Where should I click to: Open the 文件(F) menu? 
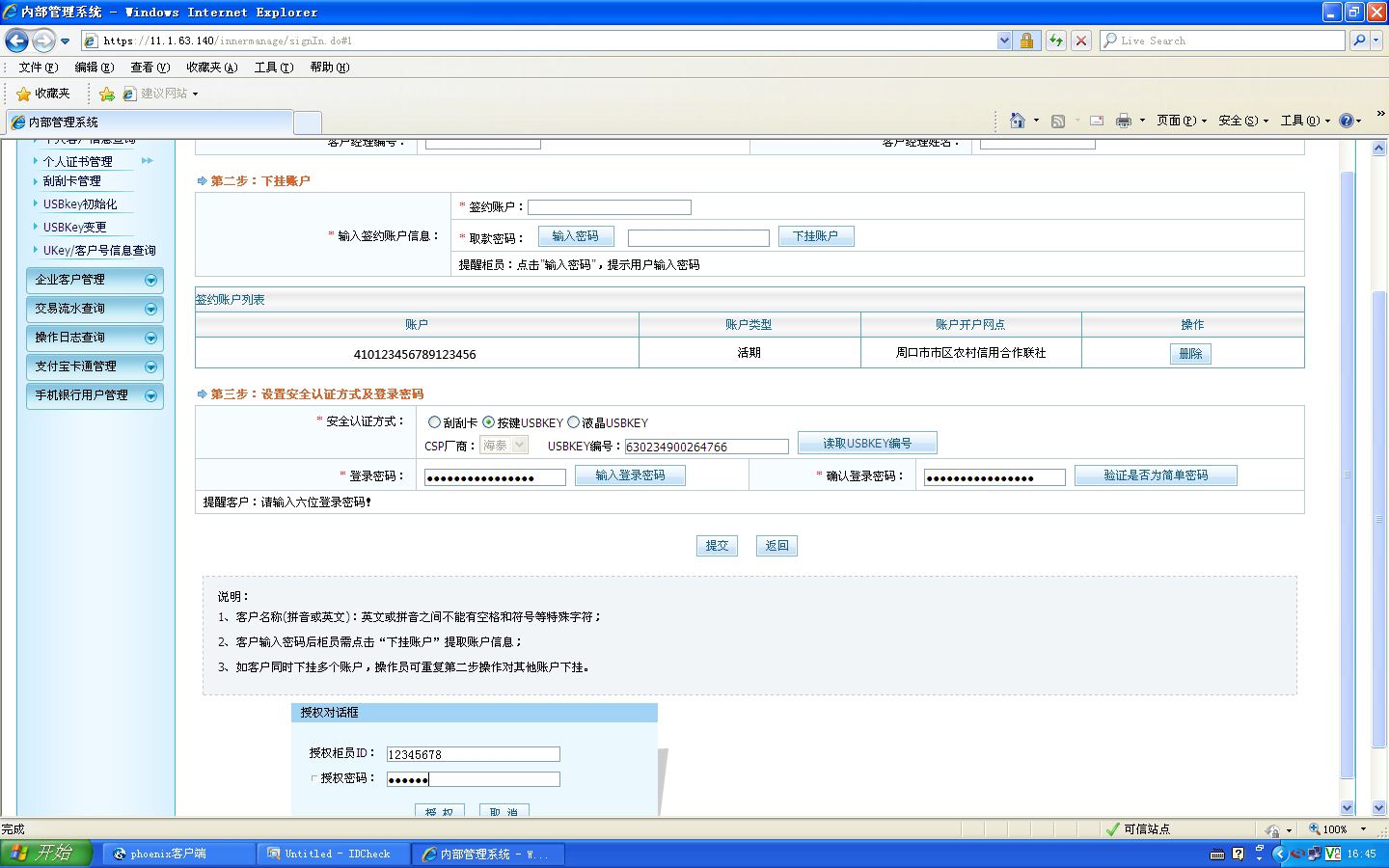(x=39, y=68)
